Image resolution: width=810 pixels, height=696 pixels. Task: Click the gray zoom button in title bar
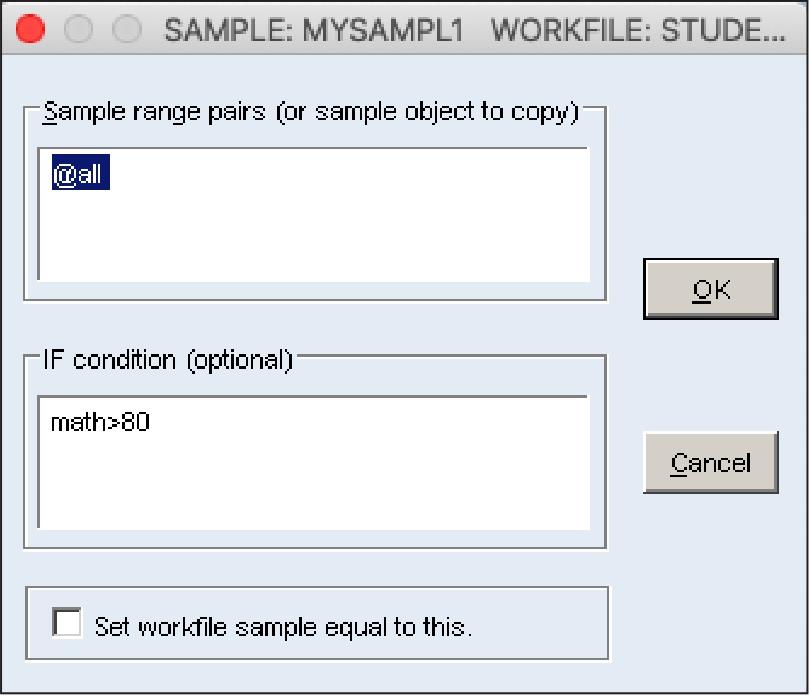(x=127, y=30)
